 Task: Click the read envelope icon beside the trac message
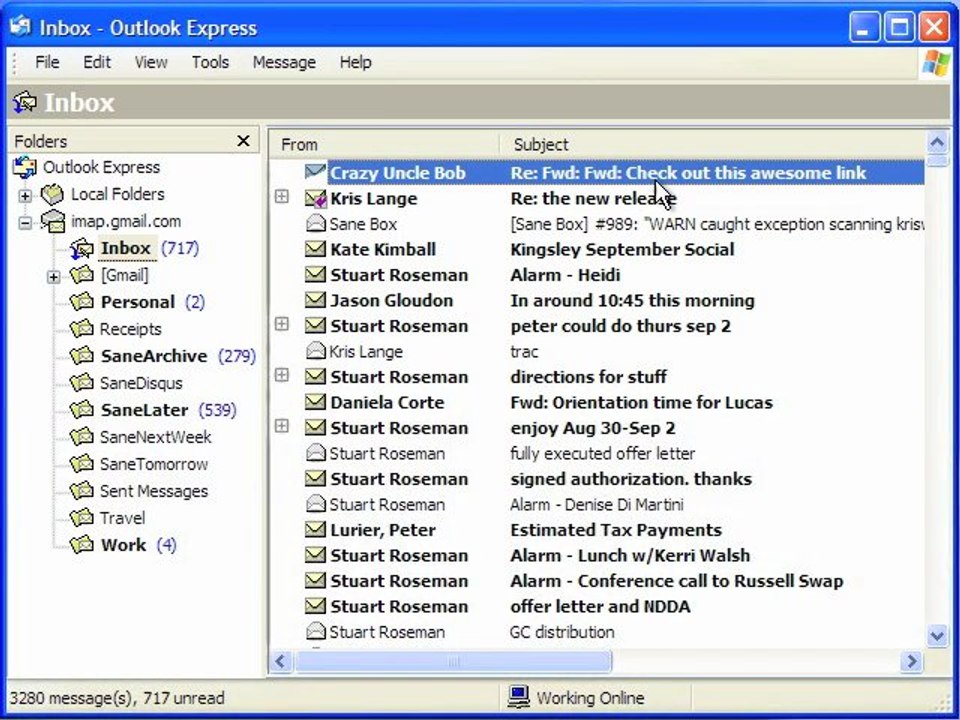pos(315,351)
